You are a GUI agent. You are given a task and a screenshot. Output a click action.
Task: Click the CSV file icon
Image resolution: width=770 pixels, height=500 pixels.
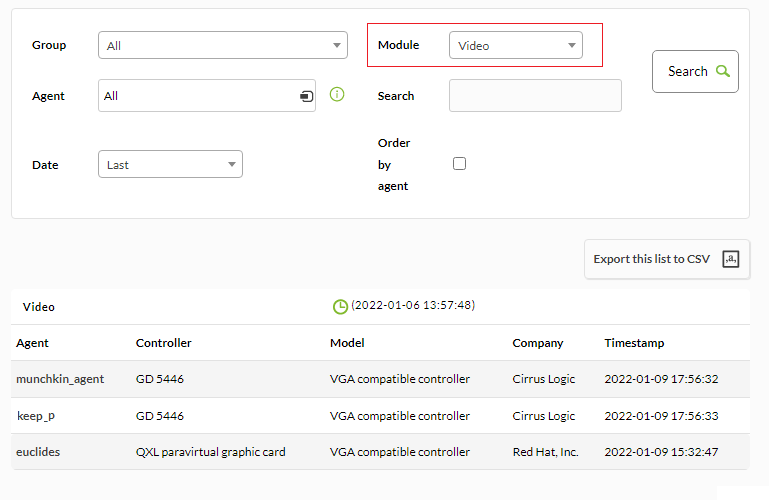point(730,259)
